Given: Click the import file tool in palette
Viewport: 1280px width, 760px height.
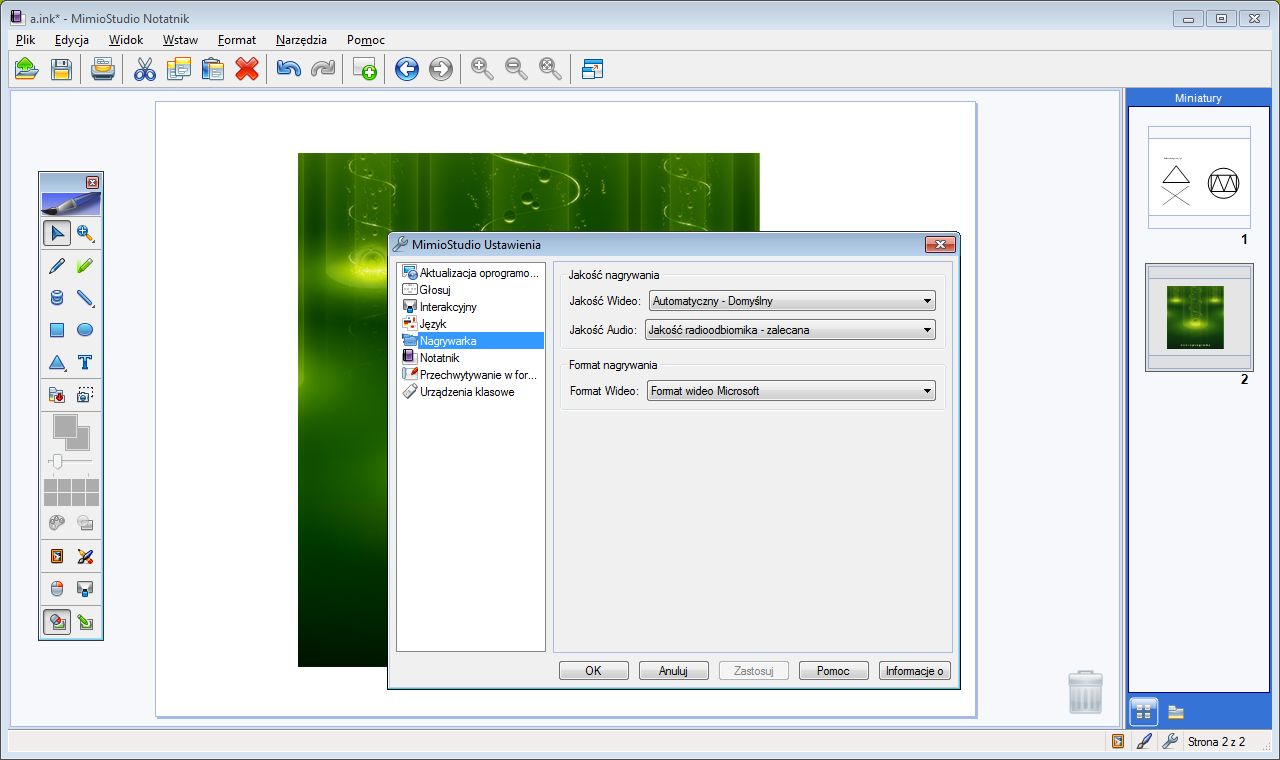Looking at the screenshot, I should coord(57,396).
